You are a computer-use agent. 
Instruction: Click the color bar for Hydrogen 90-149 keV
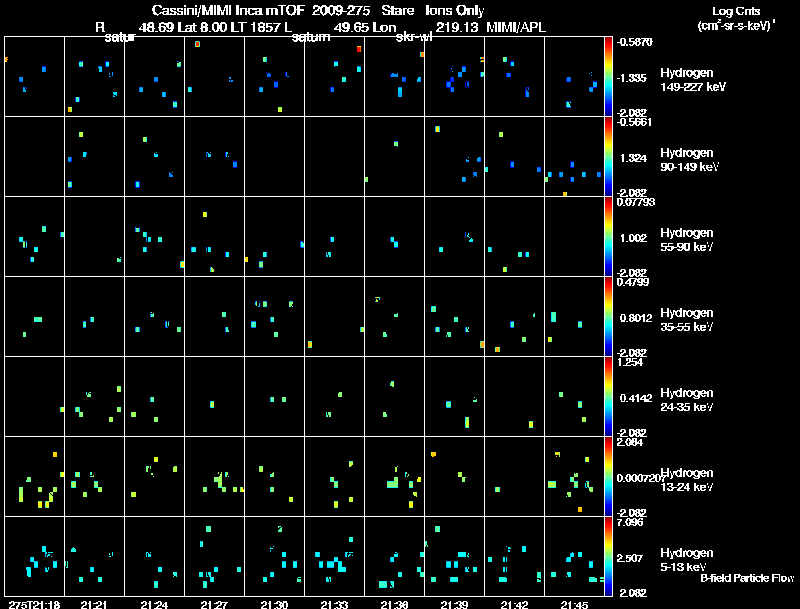coord(608,157)
